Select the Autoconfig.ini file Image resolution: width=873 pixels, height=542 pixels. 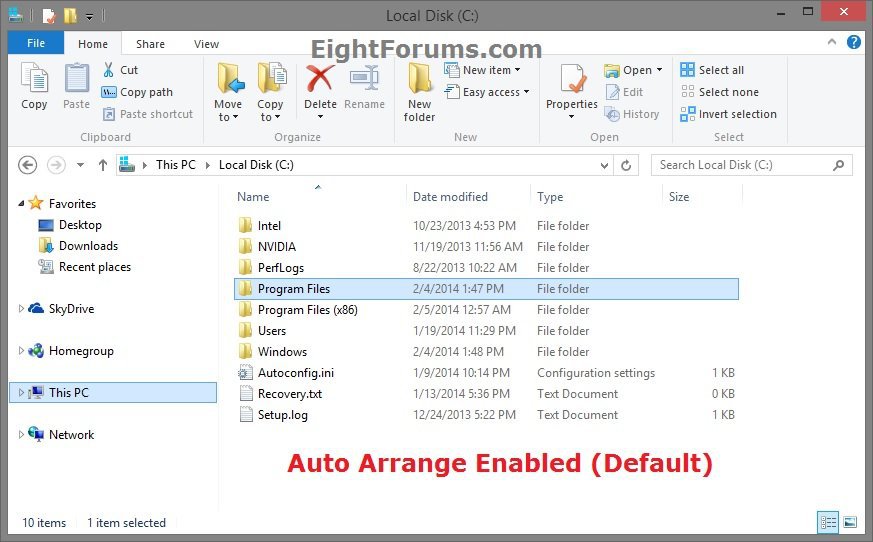click(x=486, y=373)
